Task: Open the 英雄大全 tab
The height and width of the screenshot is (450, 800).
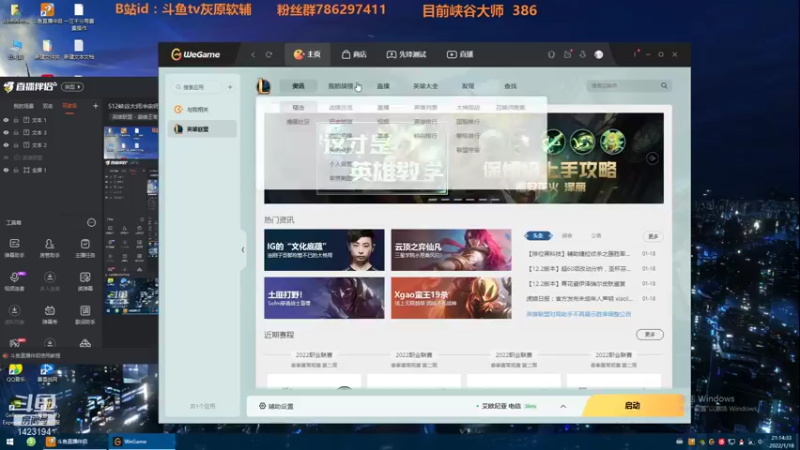Action: [x=426, y=86]
